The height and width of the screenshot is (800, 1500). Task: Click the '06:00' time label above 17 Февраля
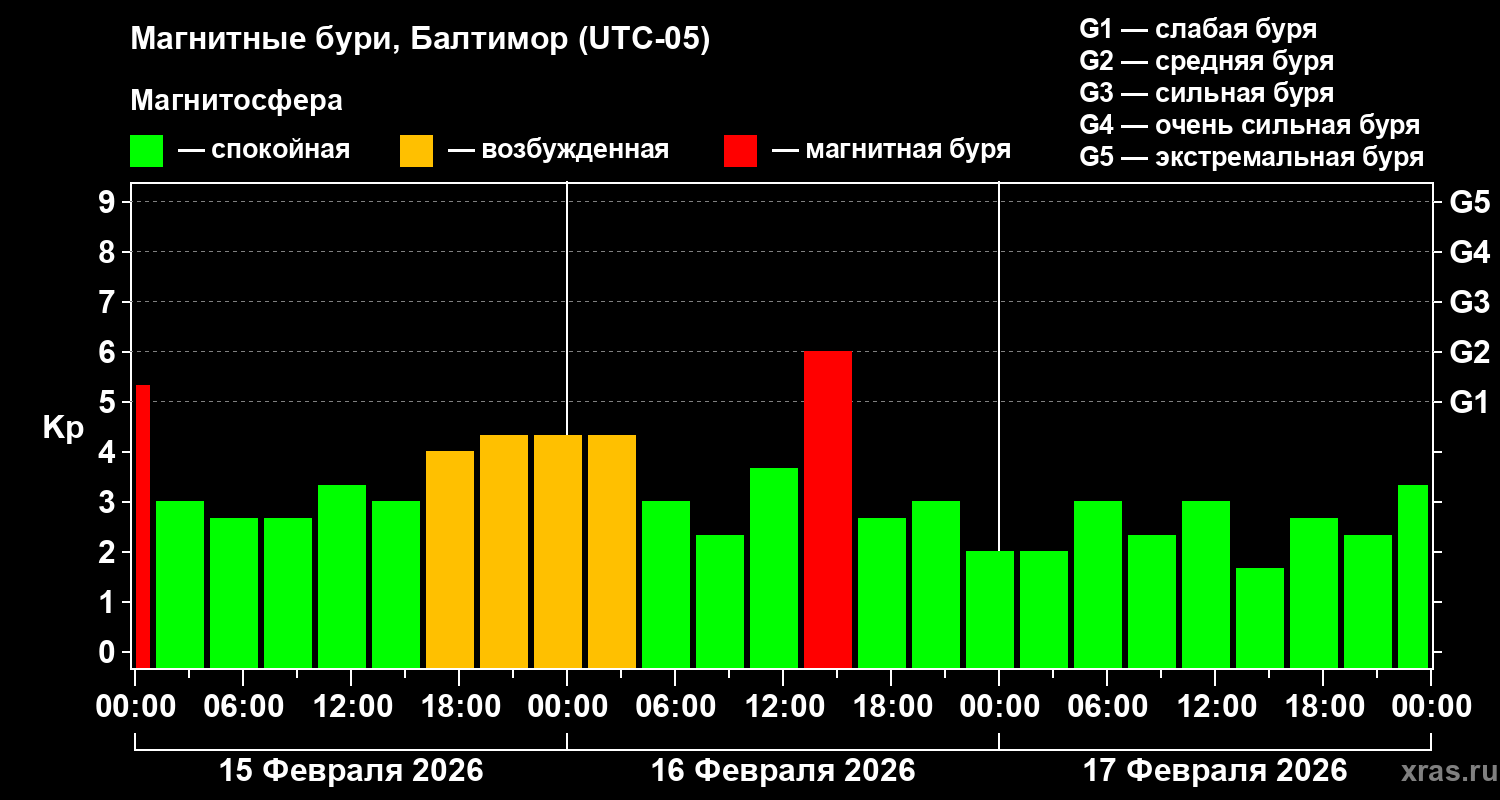(x=1107, y=707)
